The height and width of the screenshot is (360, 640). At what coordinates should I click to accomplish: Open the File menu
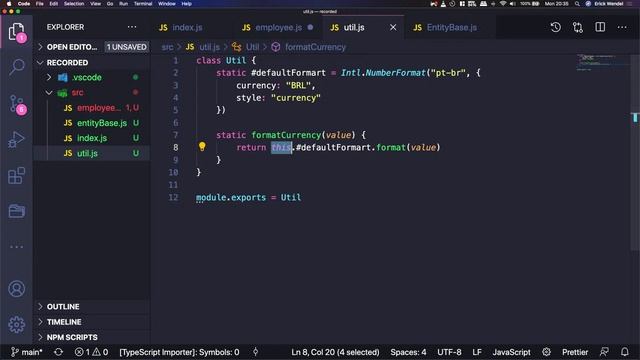[x=40, y=4]
